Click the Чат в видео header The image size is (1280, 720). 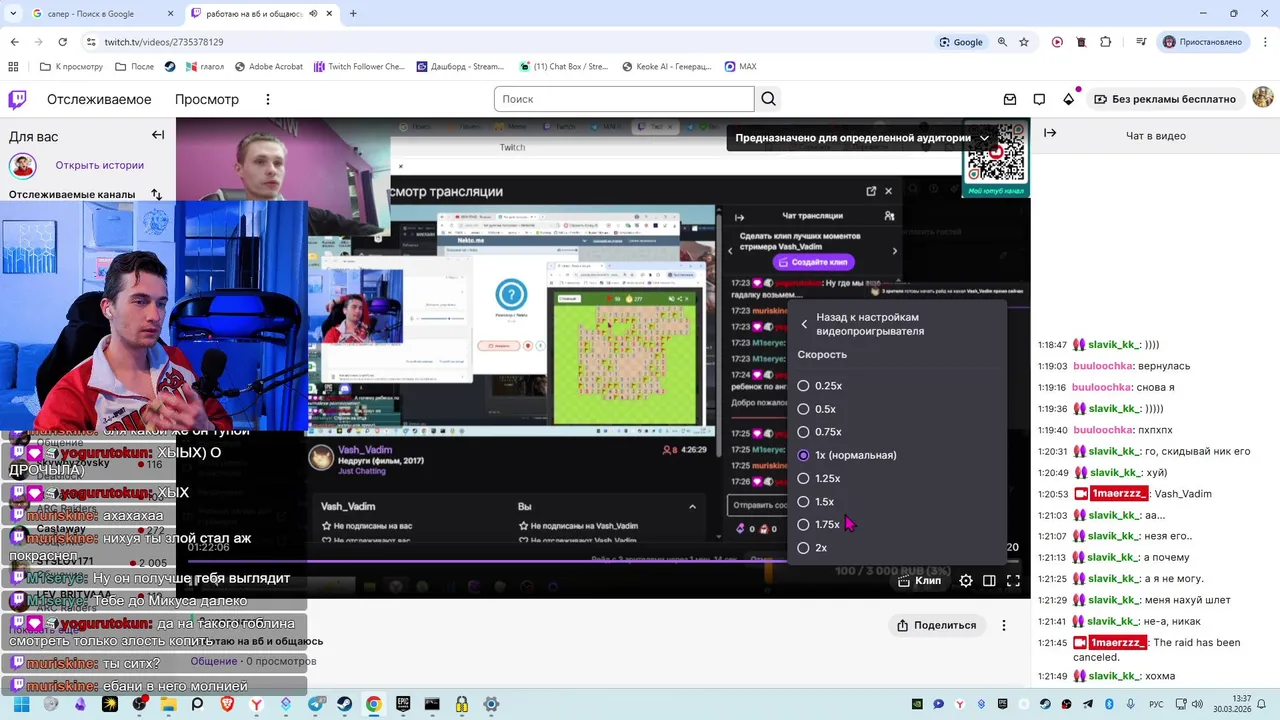pyautogui.click(x=1156, y=136)
